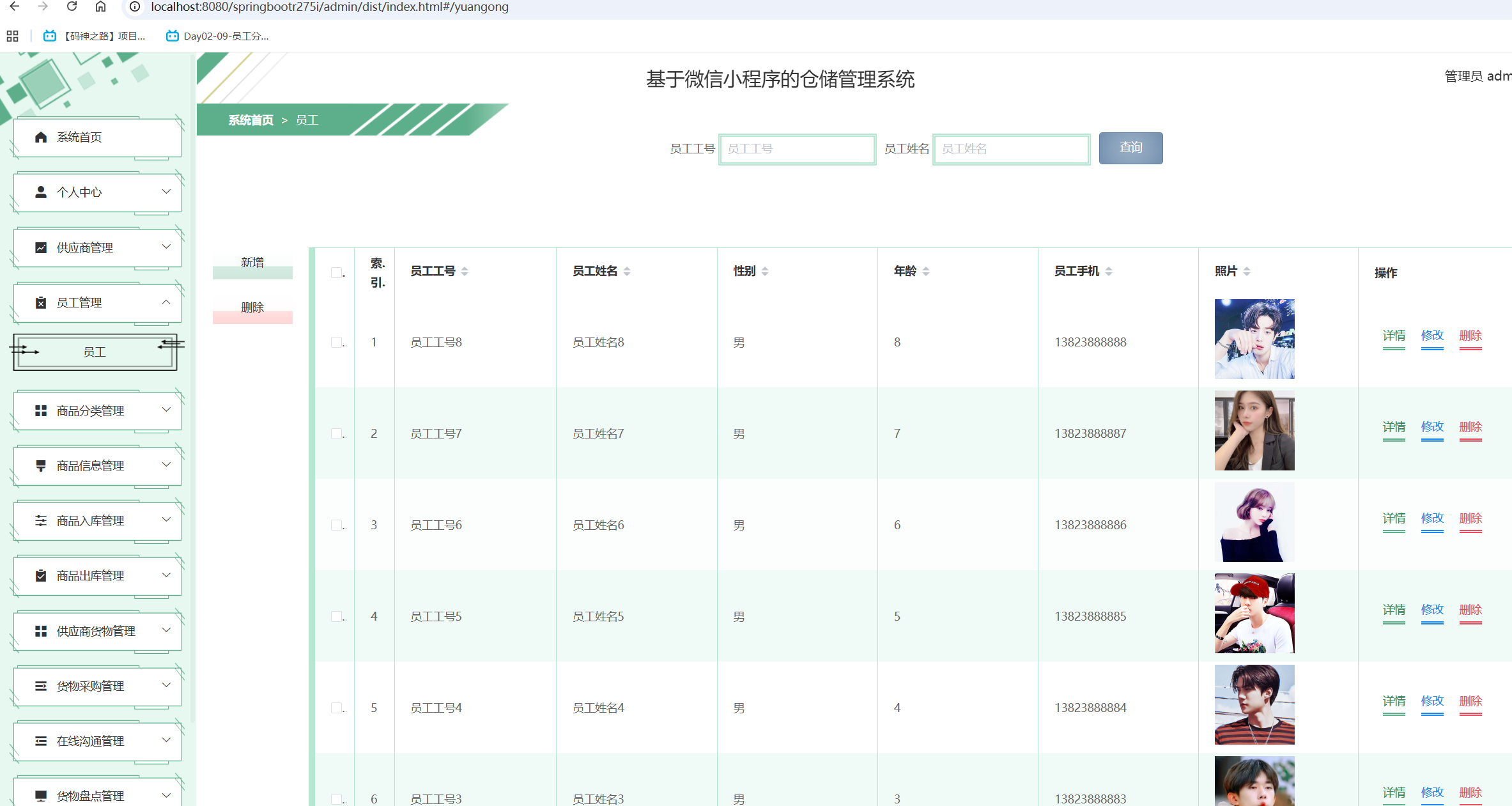
Task: Select the list icon beside 在线沟通管理
Action: click(40, 740)
